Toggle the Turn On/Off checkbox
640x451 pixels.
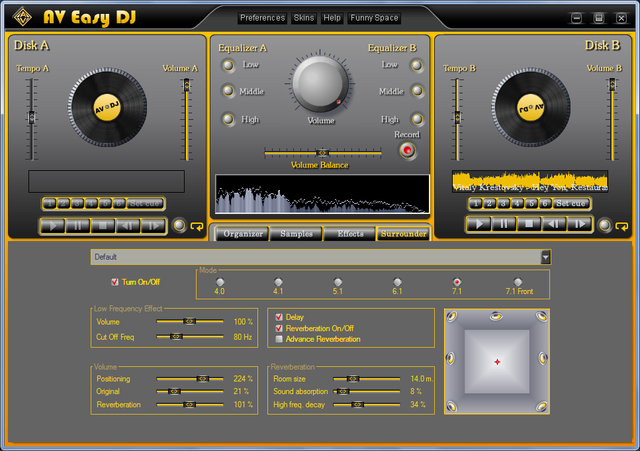[x=115, y=282]
